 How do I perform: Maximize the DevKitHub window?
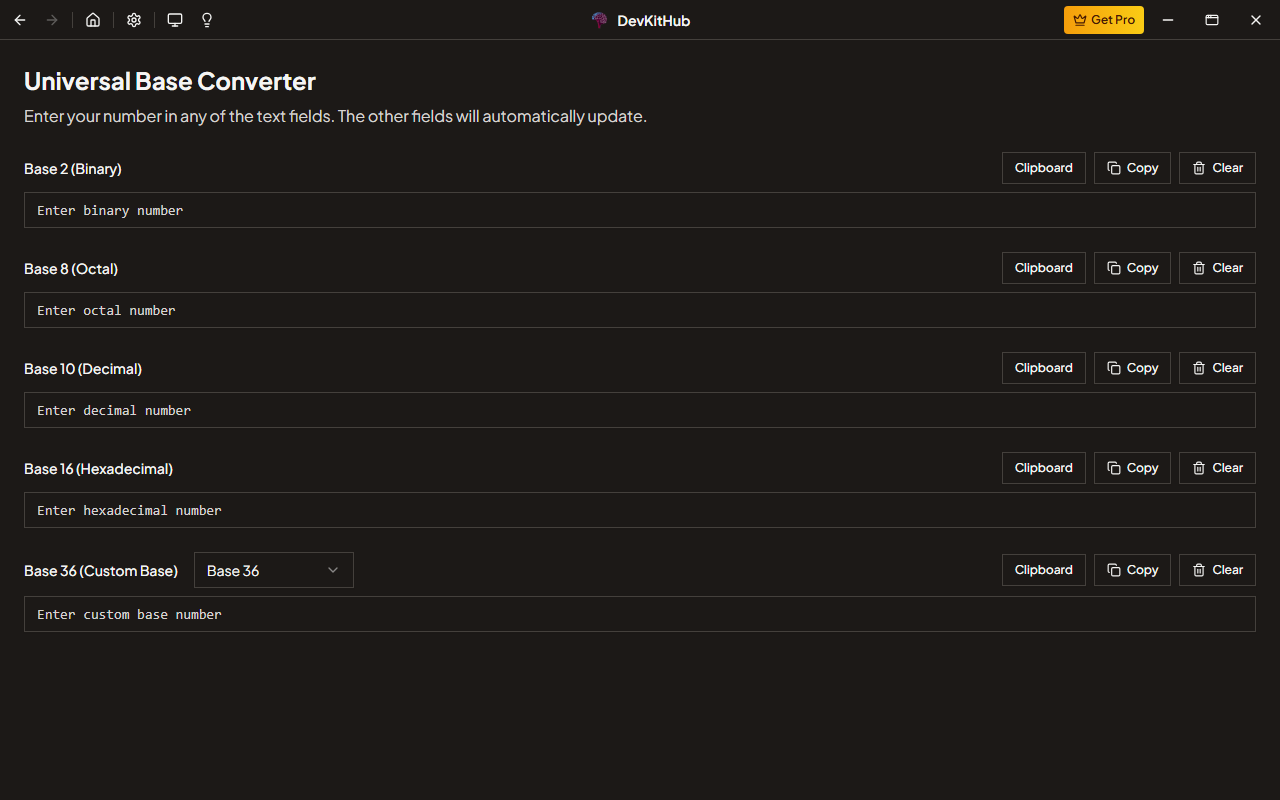[1211, 20]
